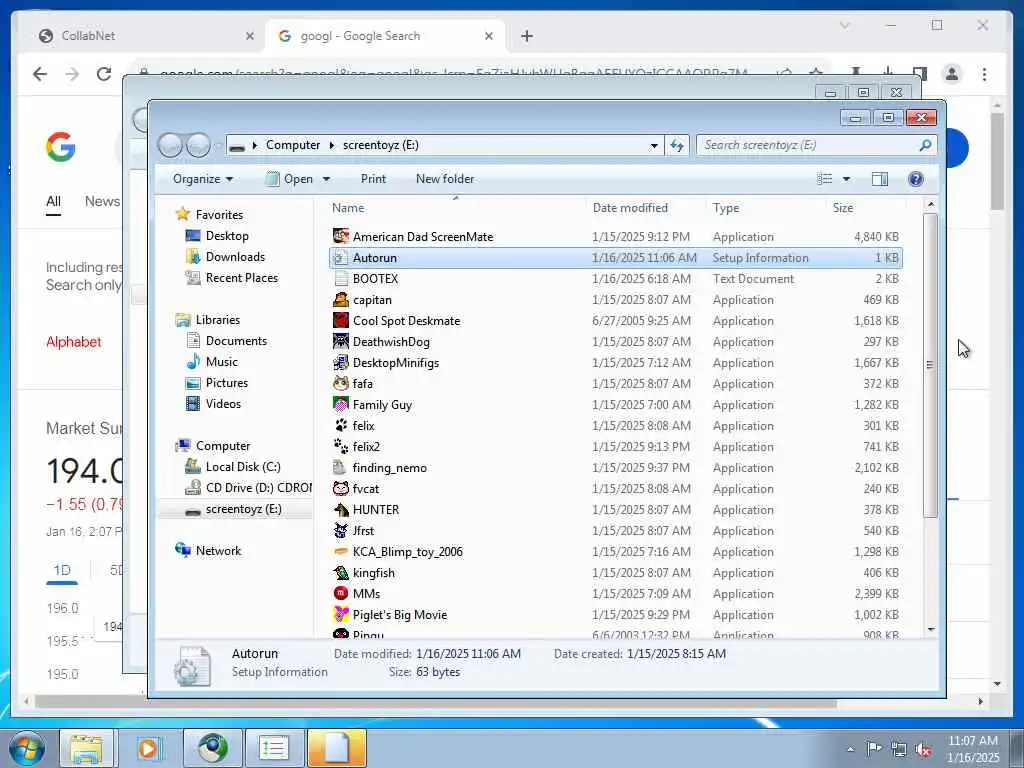
Task: Click the Explorer back arrow button
Action: click(x=170, y=145)
